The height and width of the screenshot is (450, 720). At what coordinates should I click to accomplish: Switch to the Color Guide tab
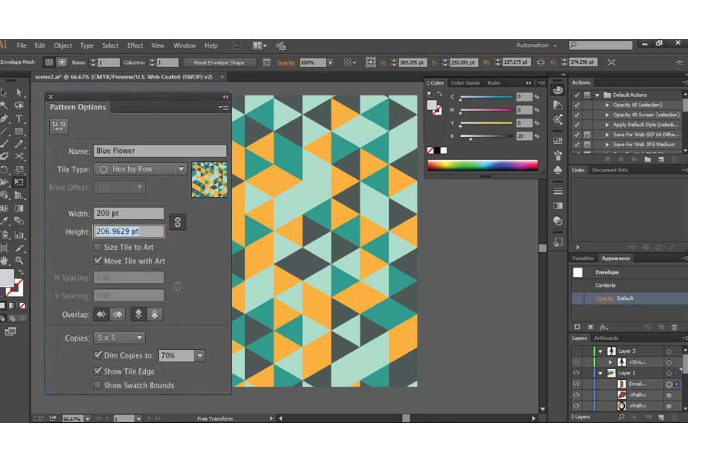click(465, 83)
